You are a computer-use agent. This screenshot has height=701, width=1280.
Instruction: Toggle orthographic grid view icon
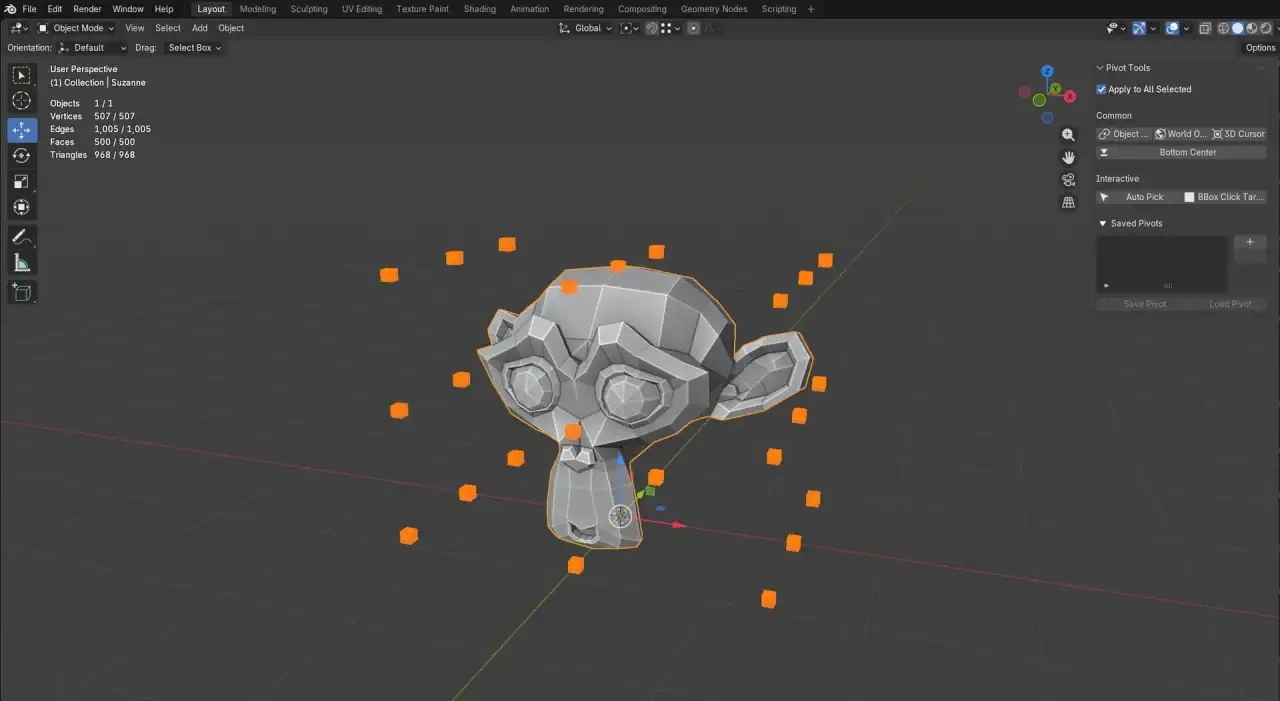click(1068, 203)
